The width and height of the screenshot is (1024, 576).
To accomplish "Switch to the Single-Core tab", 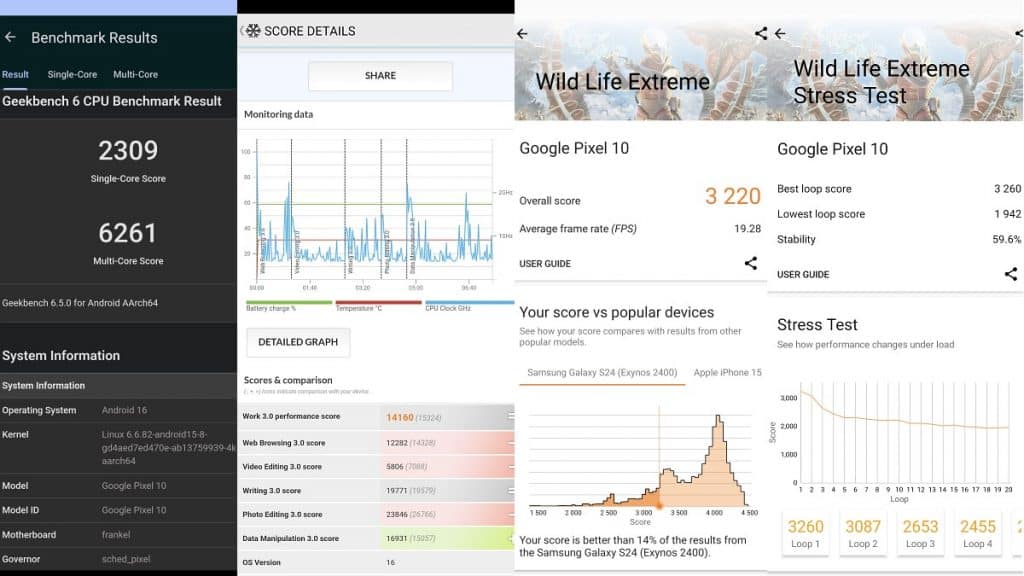I will [x=72, y=75].
